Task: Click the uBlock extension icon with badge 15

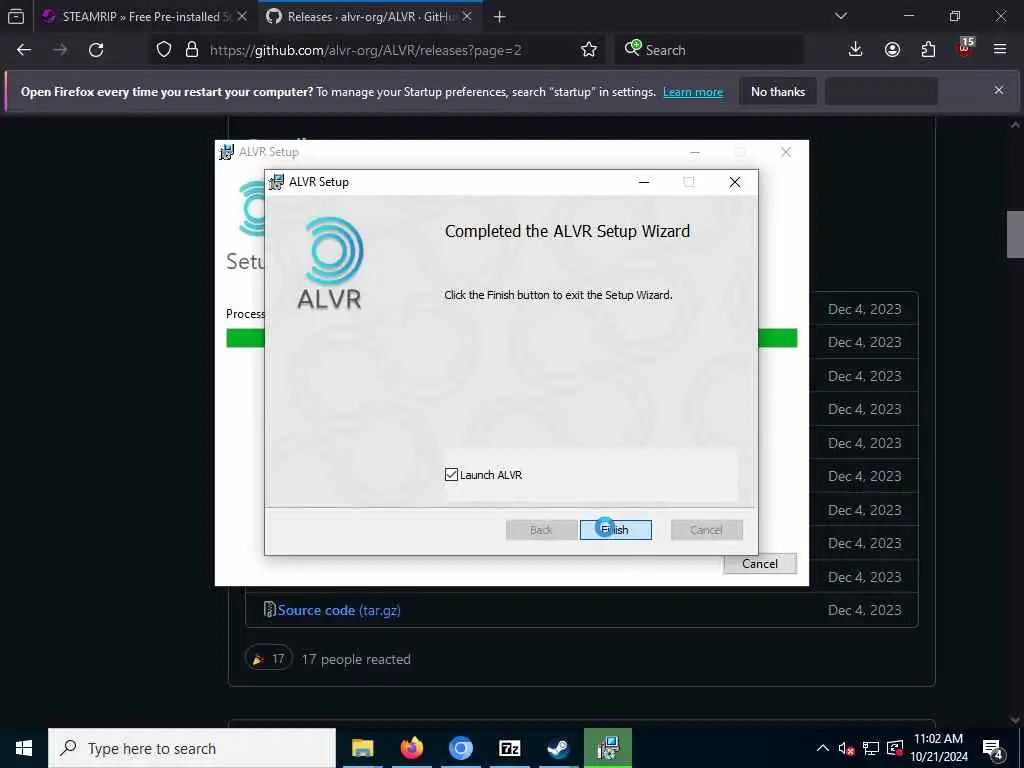Action: (965, 48)
